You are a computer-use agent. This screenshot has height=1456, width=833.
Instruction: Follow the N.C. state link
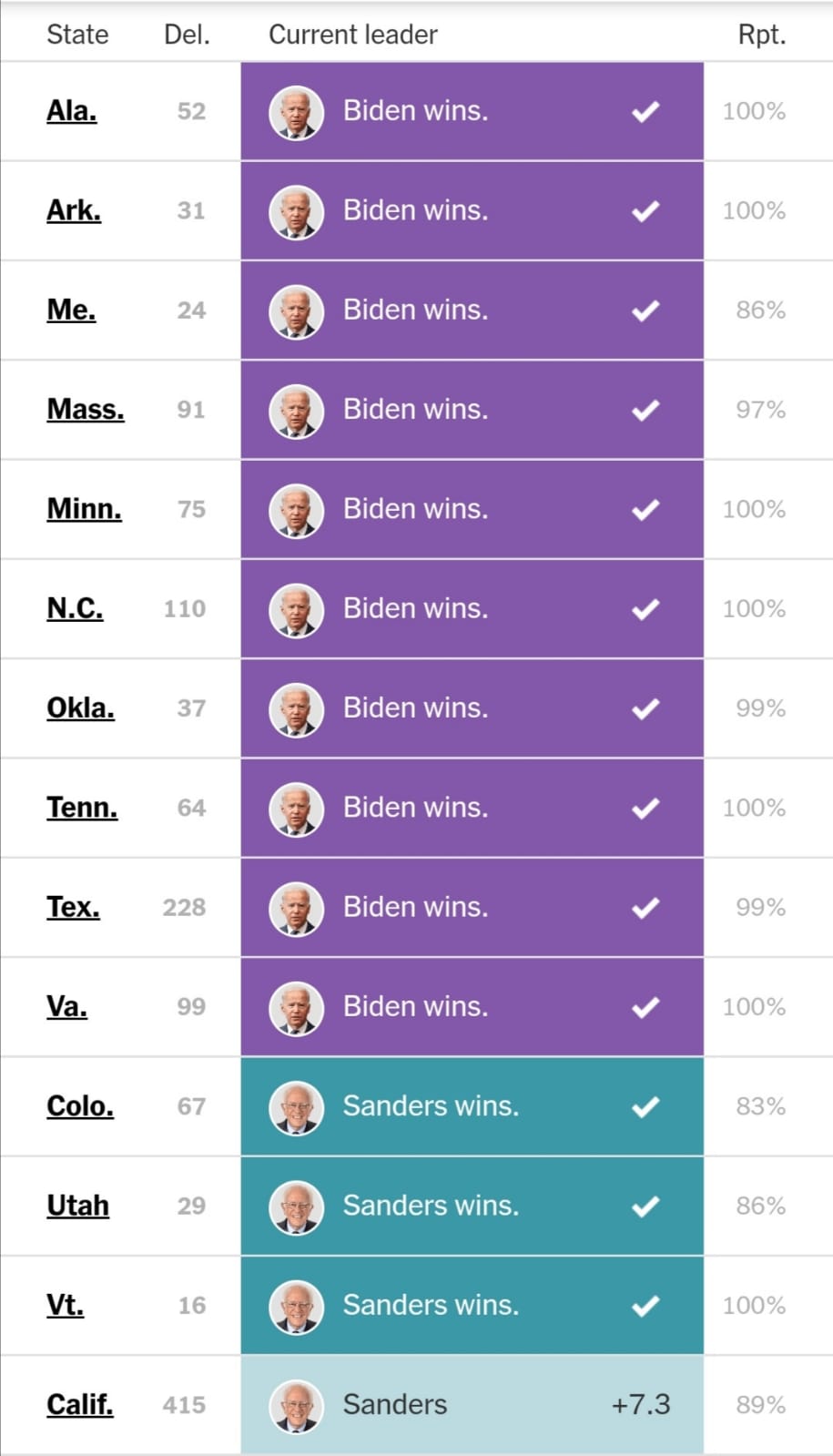tap(75, 608)
